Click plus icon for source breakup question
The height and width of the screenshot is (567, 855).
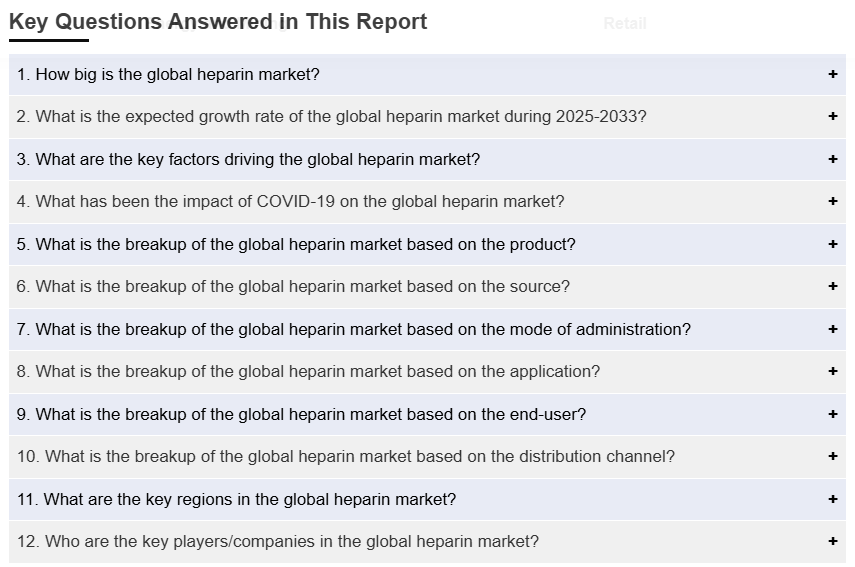click(x=832, y=286)
